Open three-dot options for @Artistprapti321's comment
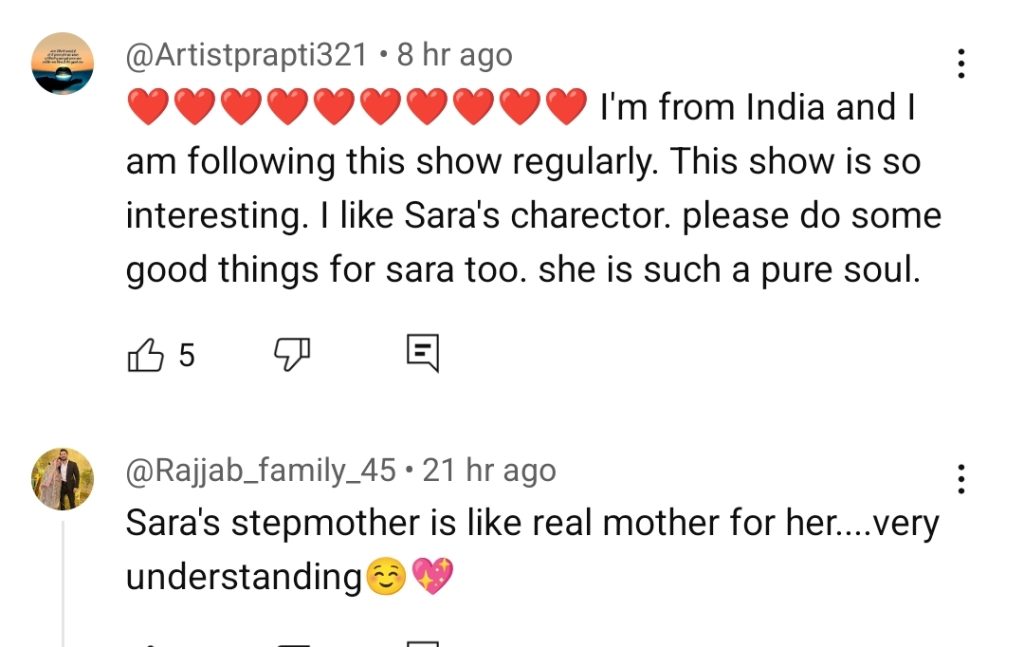1024x647 pixels. [961, 63]
